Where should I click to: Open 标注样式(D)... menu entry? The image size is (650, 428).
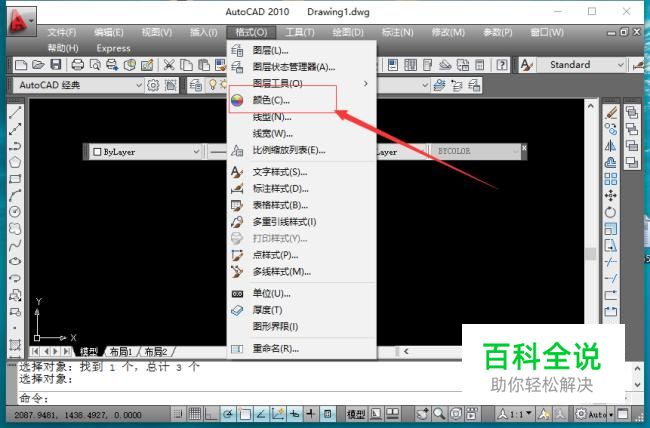click(301, 189)
